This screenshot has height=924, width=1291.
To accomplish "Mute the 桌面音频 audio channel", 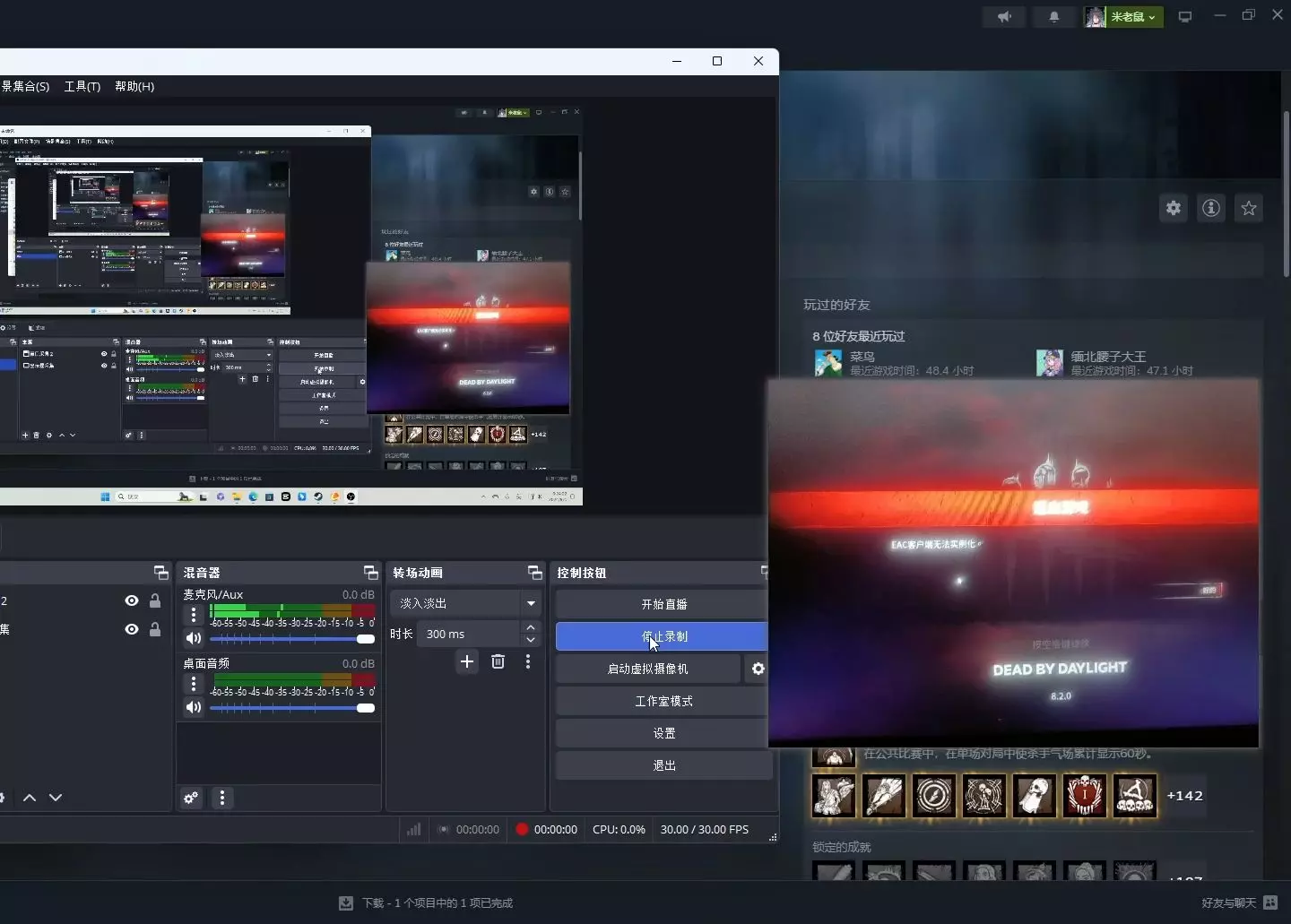I will tap(193, 707).
